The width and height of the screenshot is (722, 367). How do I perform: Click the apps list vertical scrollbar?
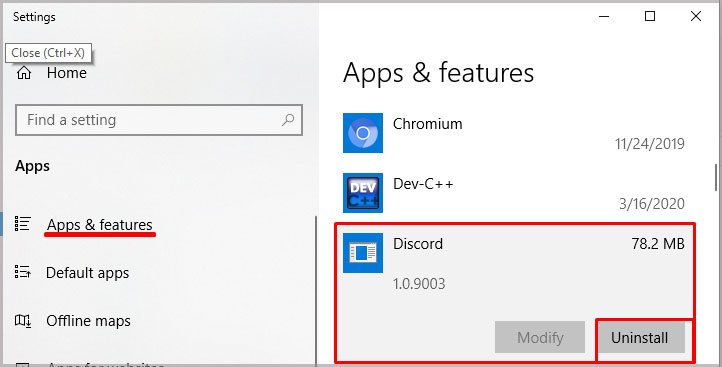(716, 178)
